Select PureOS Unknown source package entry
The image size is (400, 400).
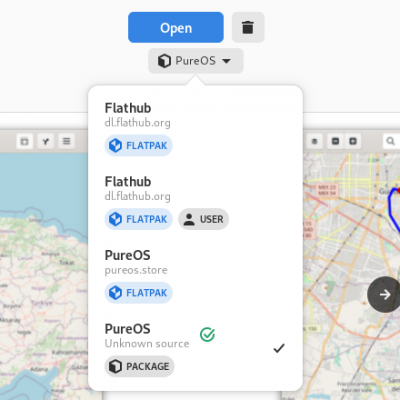point(195,349)
